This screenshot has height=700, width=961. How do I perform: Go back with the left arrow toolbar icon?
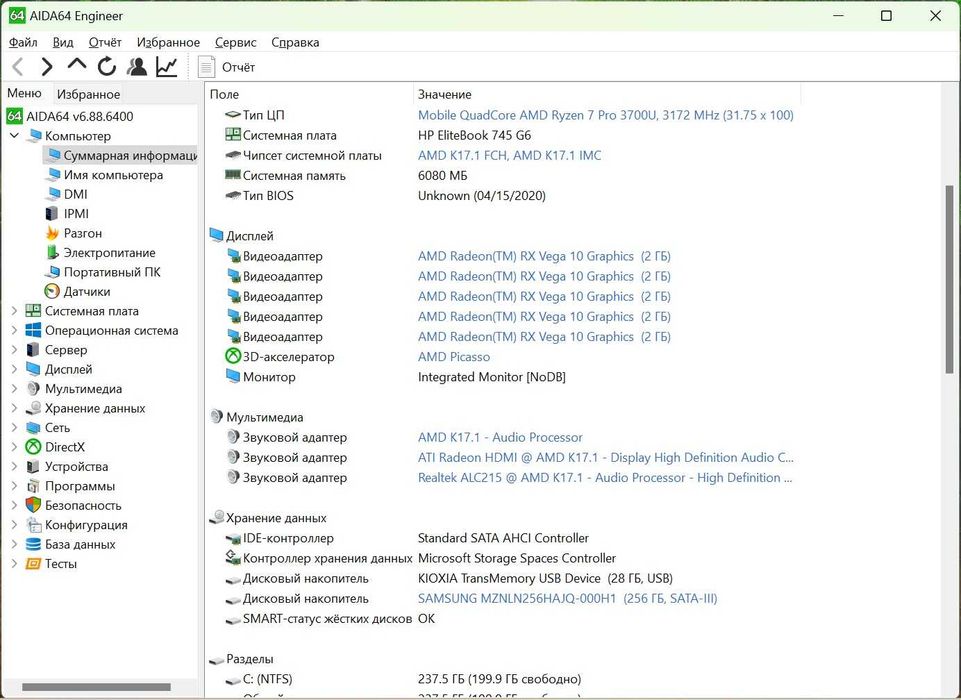[x=18, y=66]
